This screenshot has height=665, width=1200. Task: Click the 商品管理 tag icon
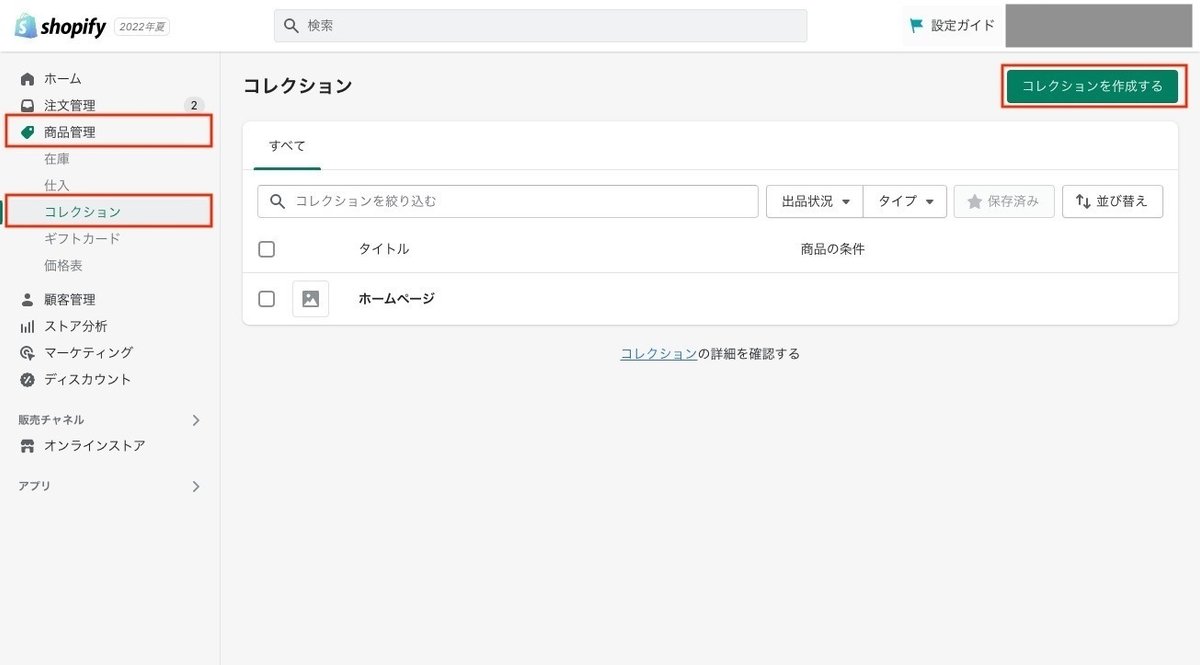[27, 132]
